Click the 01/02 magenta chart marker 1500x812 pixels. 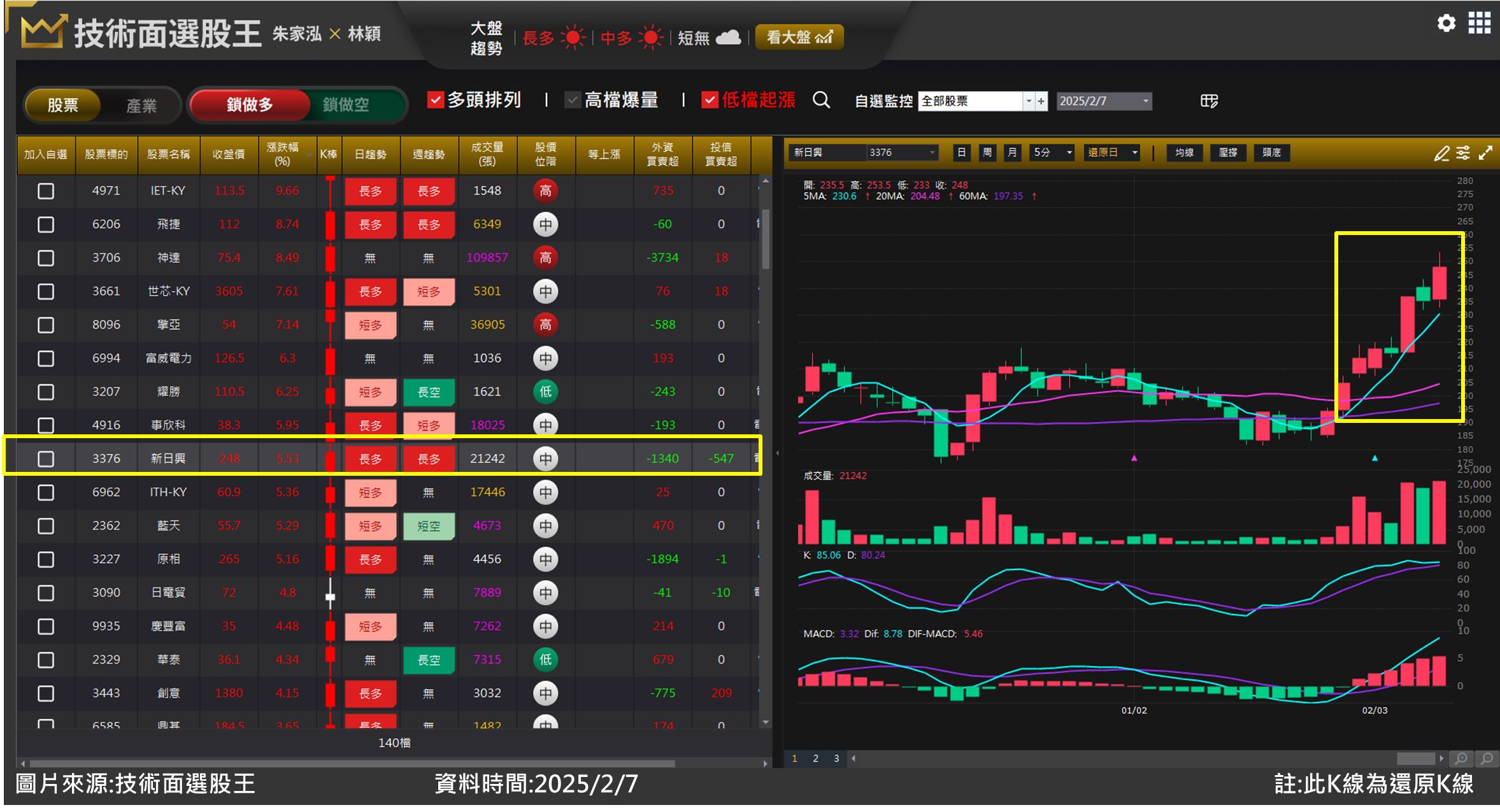click(x=1134, y=458)
